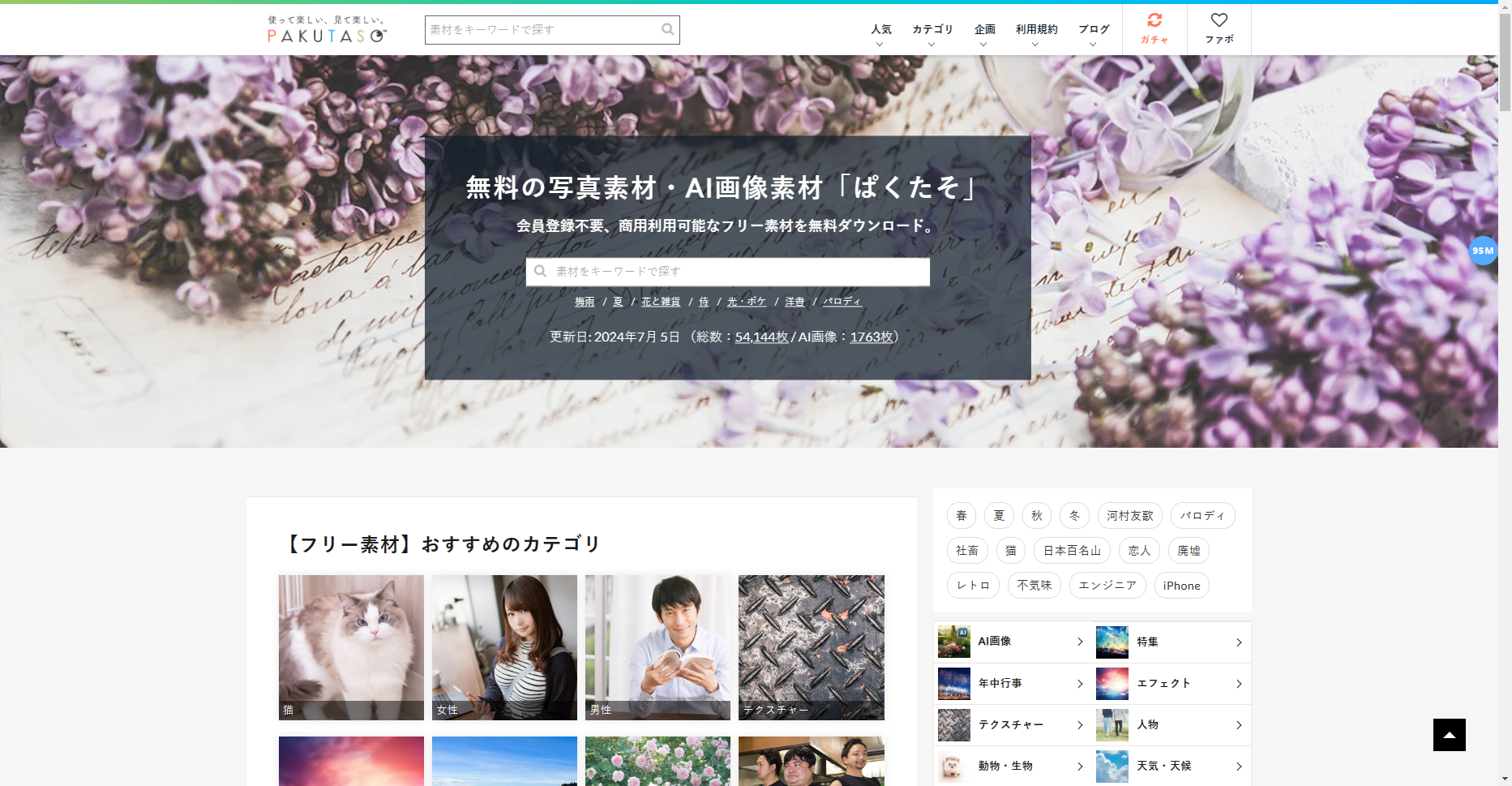Image resolution: width=1512 pixels, height=786 pixels.
Task: Select the 猫 tag pill
Action: (1011, 551)
